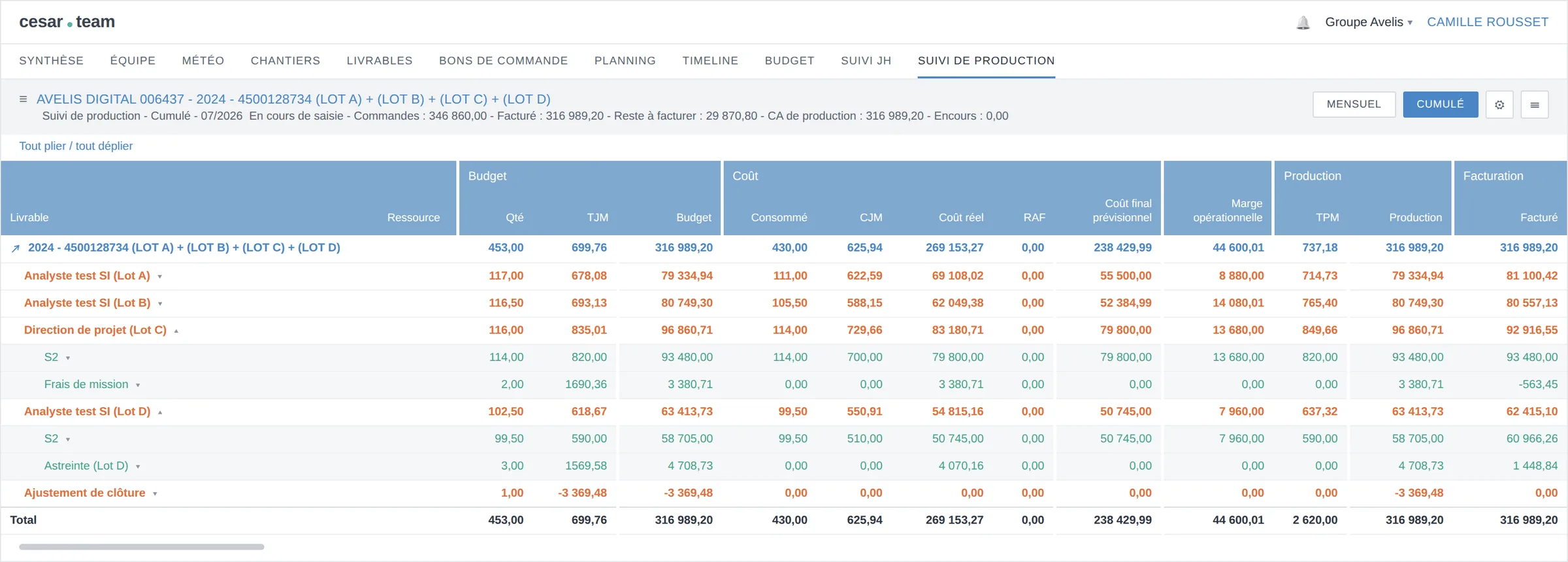
Task: Expand Analyste test SI (Lot A) row
Action: [159, 276]
